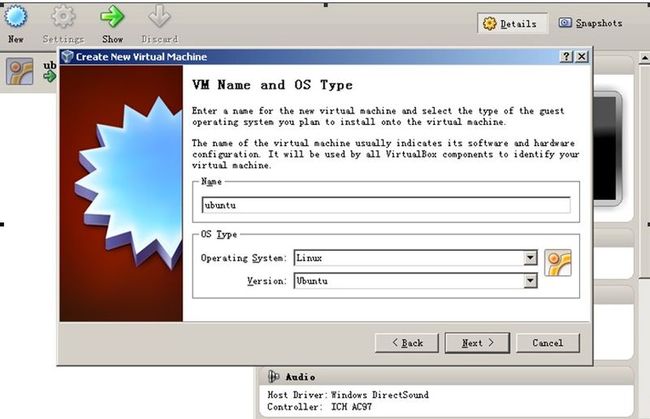Click the Cancel button
This screenshot has height=419, width=650.
click(548, 343)
